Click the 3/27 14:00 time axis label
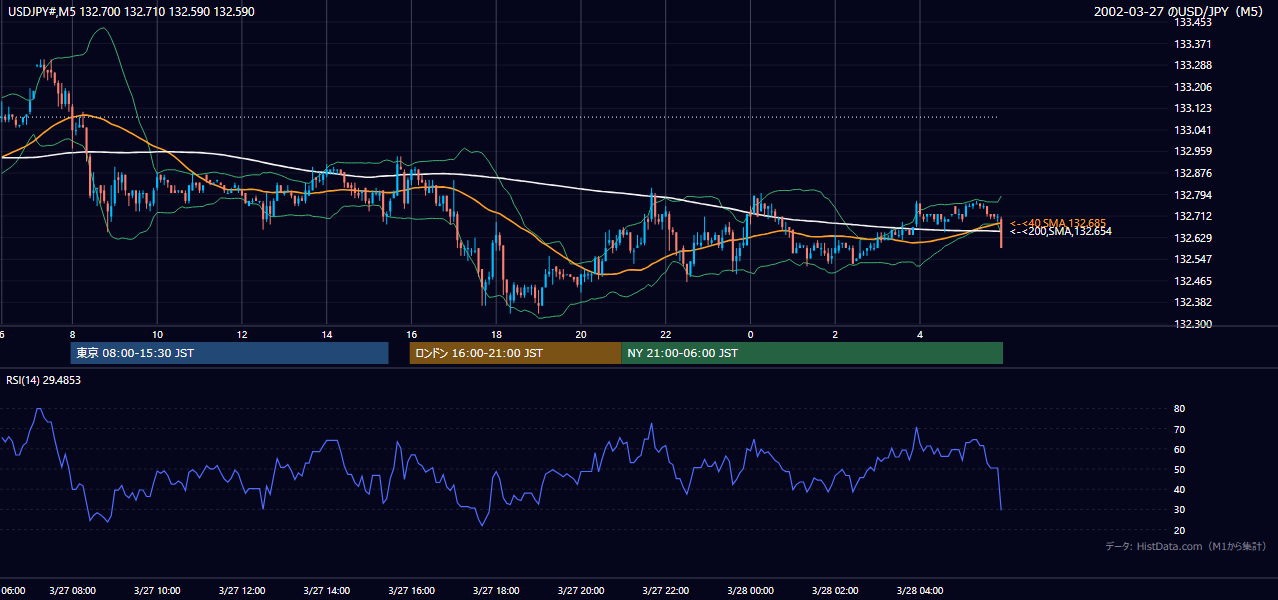This screenshot has height=600, width=1278. coord(325,591)
